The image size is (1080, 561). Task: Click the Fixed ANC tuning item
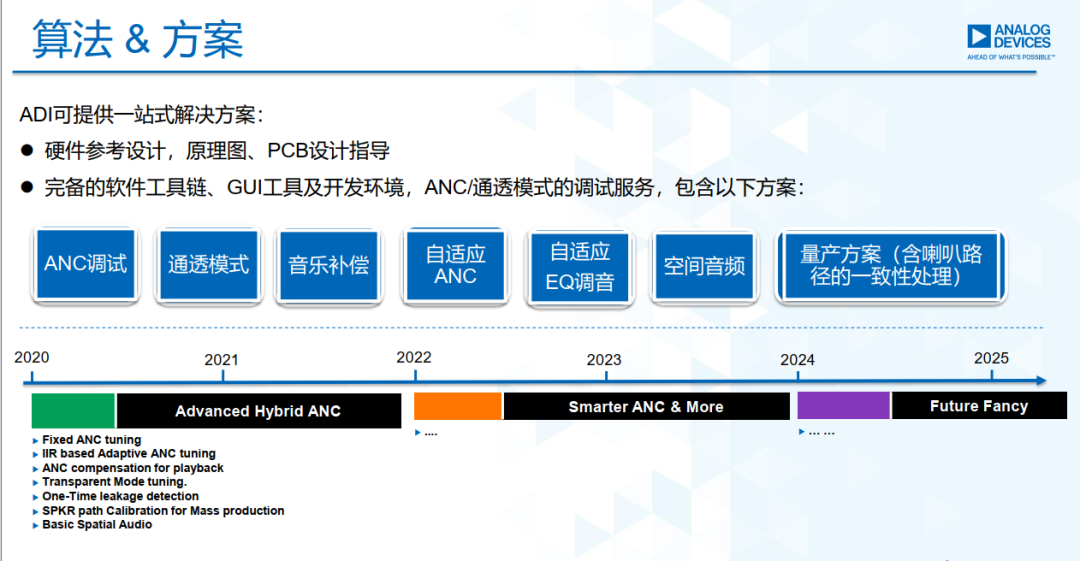(x=92, y=440)
